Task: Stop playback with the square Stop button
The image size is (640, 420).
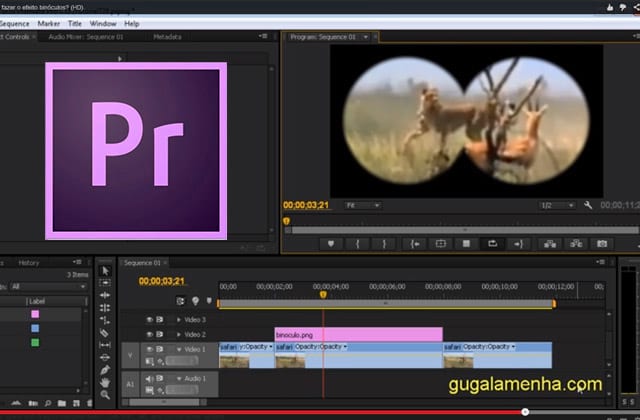Action: [466, 244]
